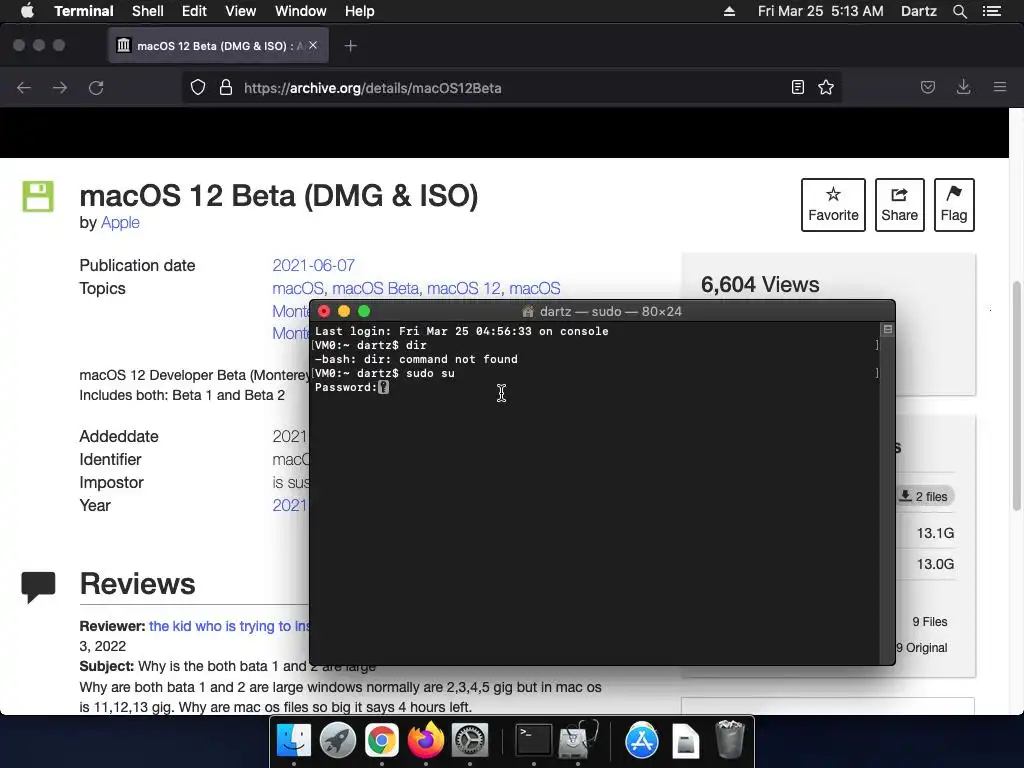Click the Favorite button
1024x768 pixels.
pyautogui.click(x=833, y=204)
